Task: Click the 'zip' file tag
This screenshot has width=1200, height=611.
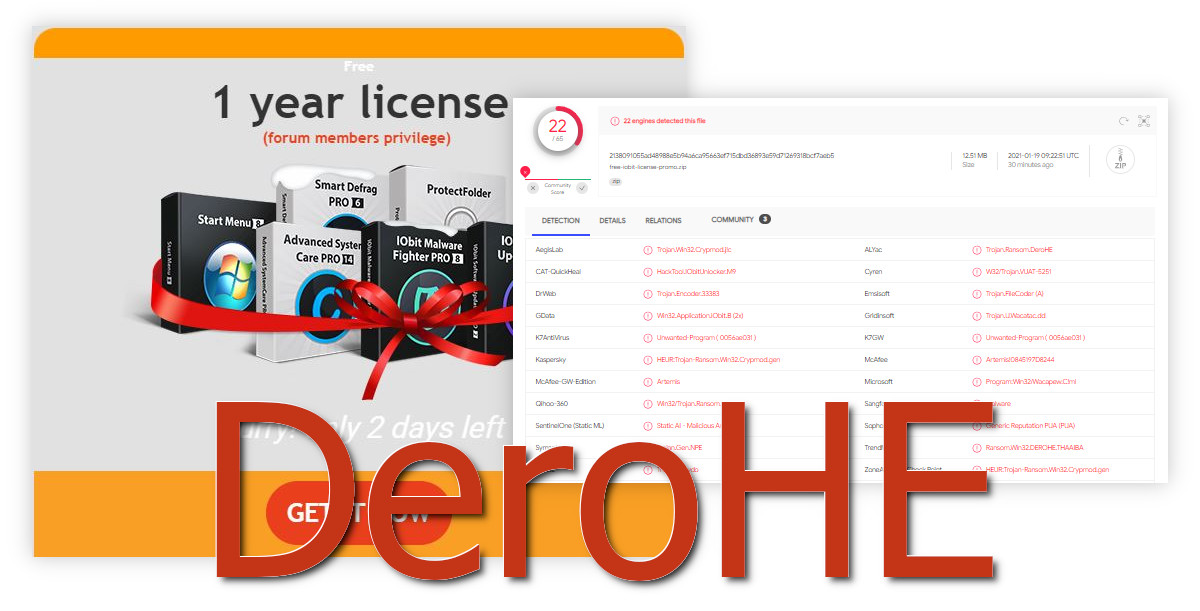Action: point(615,182)
